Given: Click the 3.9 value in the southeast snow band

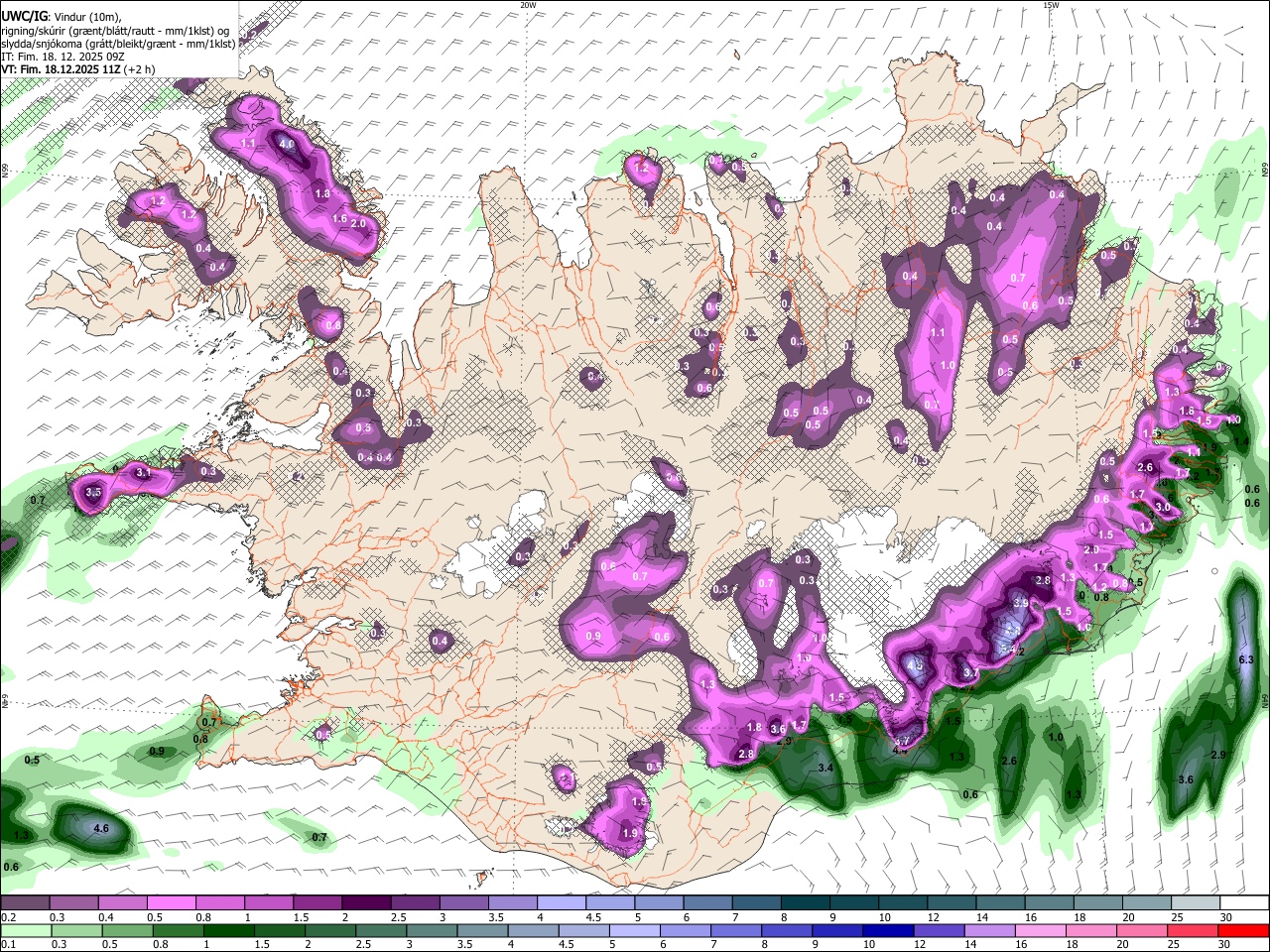Looking at the screenshot, I should [x=1020, y=603].
